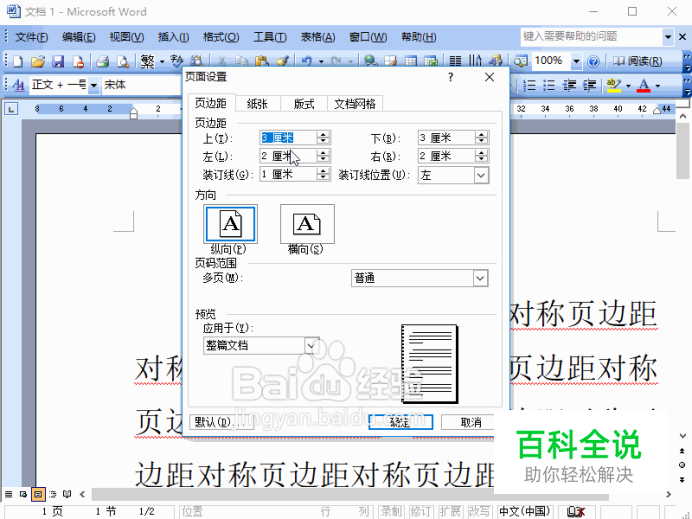Switch to Normal view icon at bottom
This screenshot has height=519, width=692.
coord(9,494)
